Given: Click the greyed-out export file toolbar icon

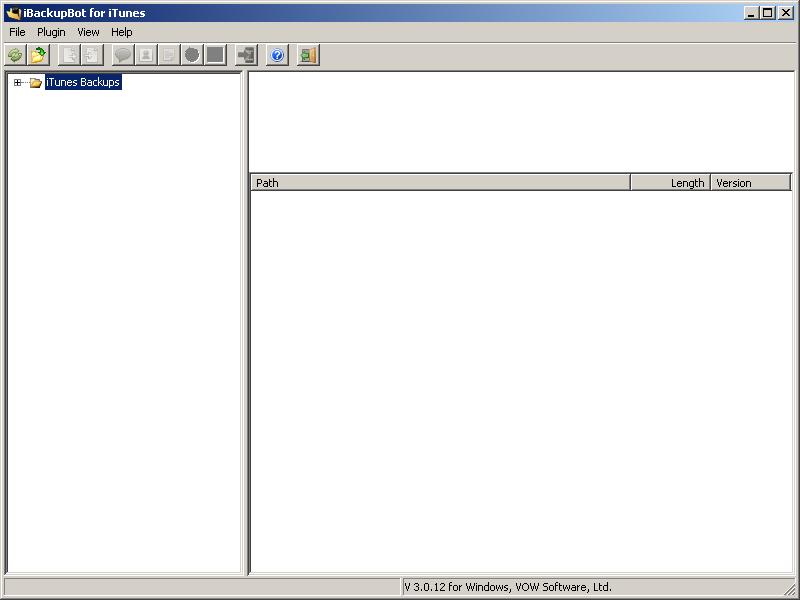Looking at the screenshot, I should coord(69,55).
